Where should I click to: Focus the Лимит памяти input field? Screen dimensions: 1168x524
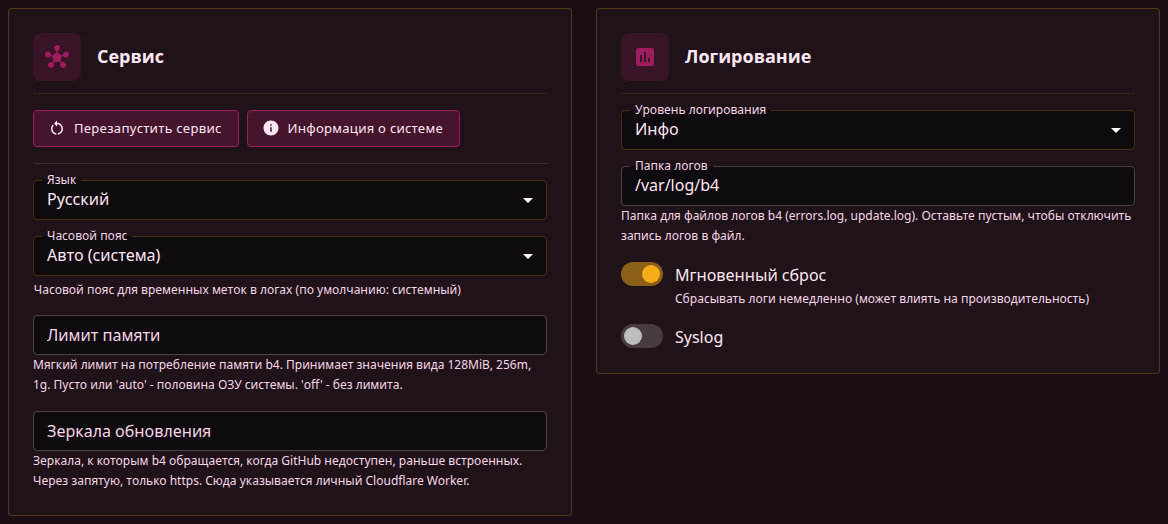click(x=290, y=335)
